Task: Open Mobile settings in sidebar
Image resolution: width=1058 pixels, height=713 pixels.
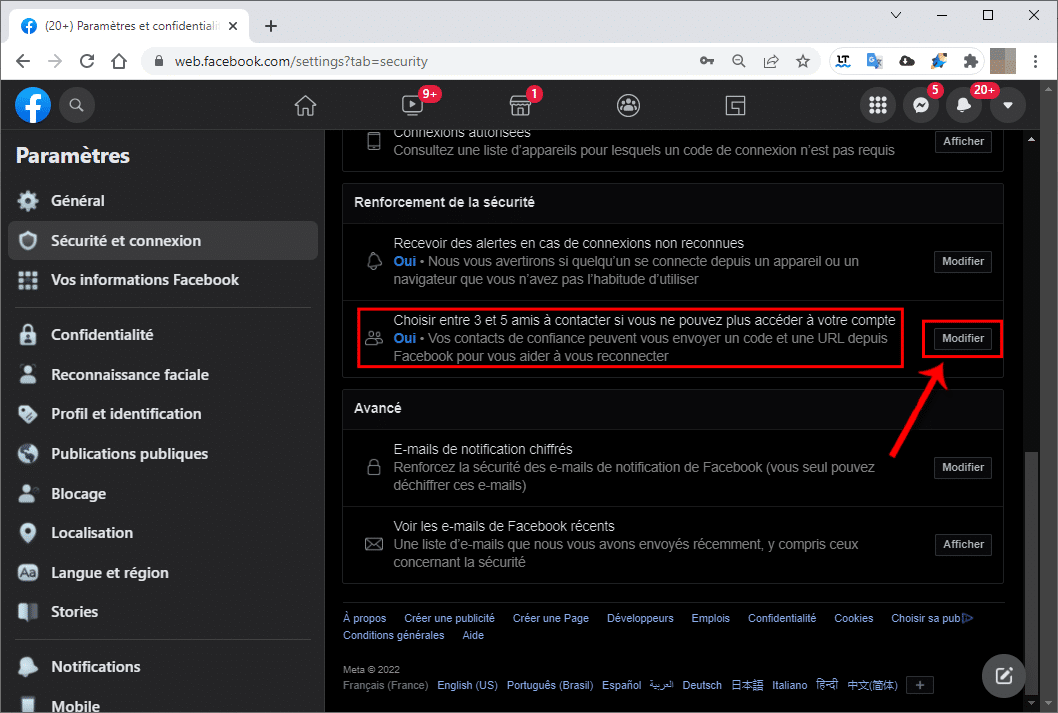Action: point(163,706)
